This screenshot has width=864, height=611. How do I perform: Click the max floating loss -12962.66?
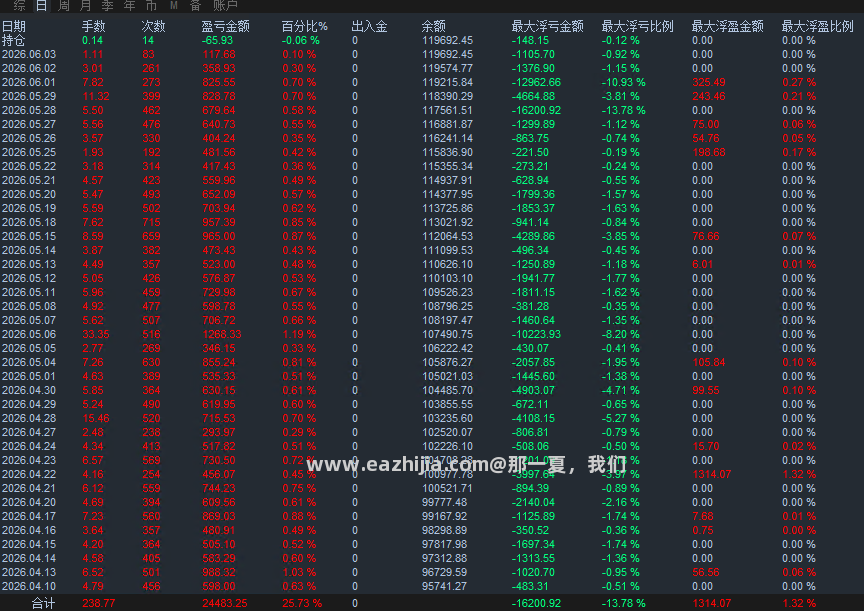pyautogui.click(x=536, y=82)
